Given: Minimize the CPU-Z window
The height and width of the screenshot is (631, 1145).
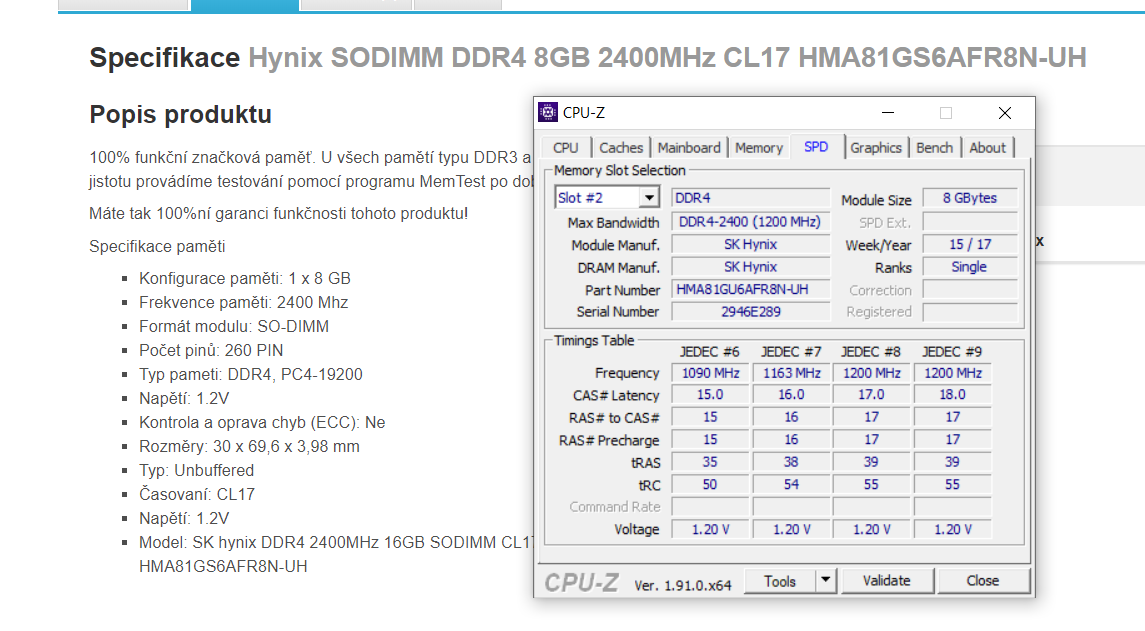Looking at the screenshot, I should (x=888, y=112).
